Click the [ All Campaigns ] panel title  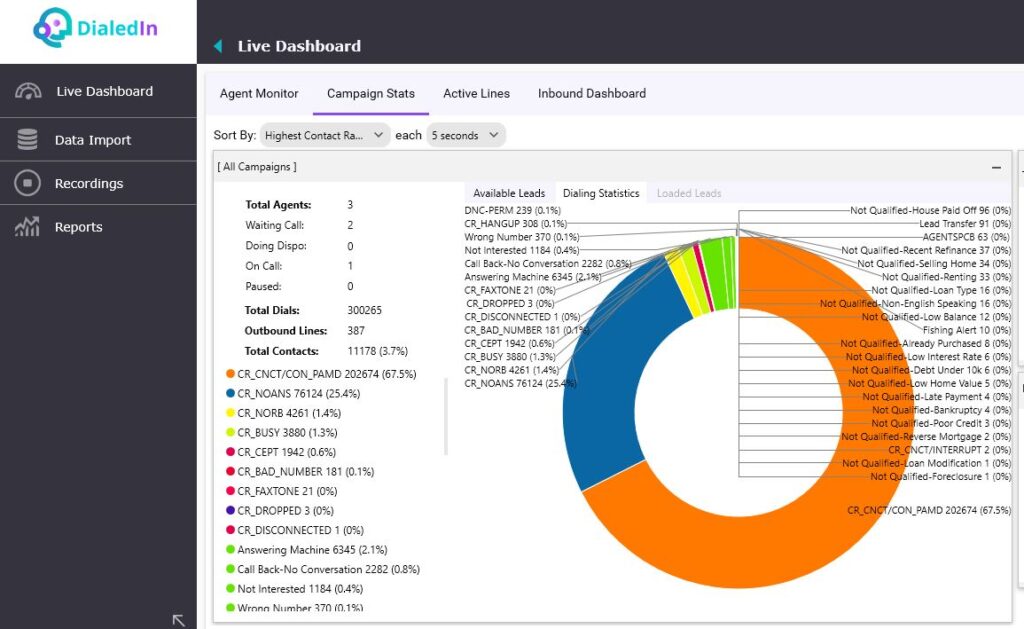coord(257,167)
